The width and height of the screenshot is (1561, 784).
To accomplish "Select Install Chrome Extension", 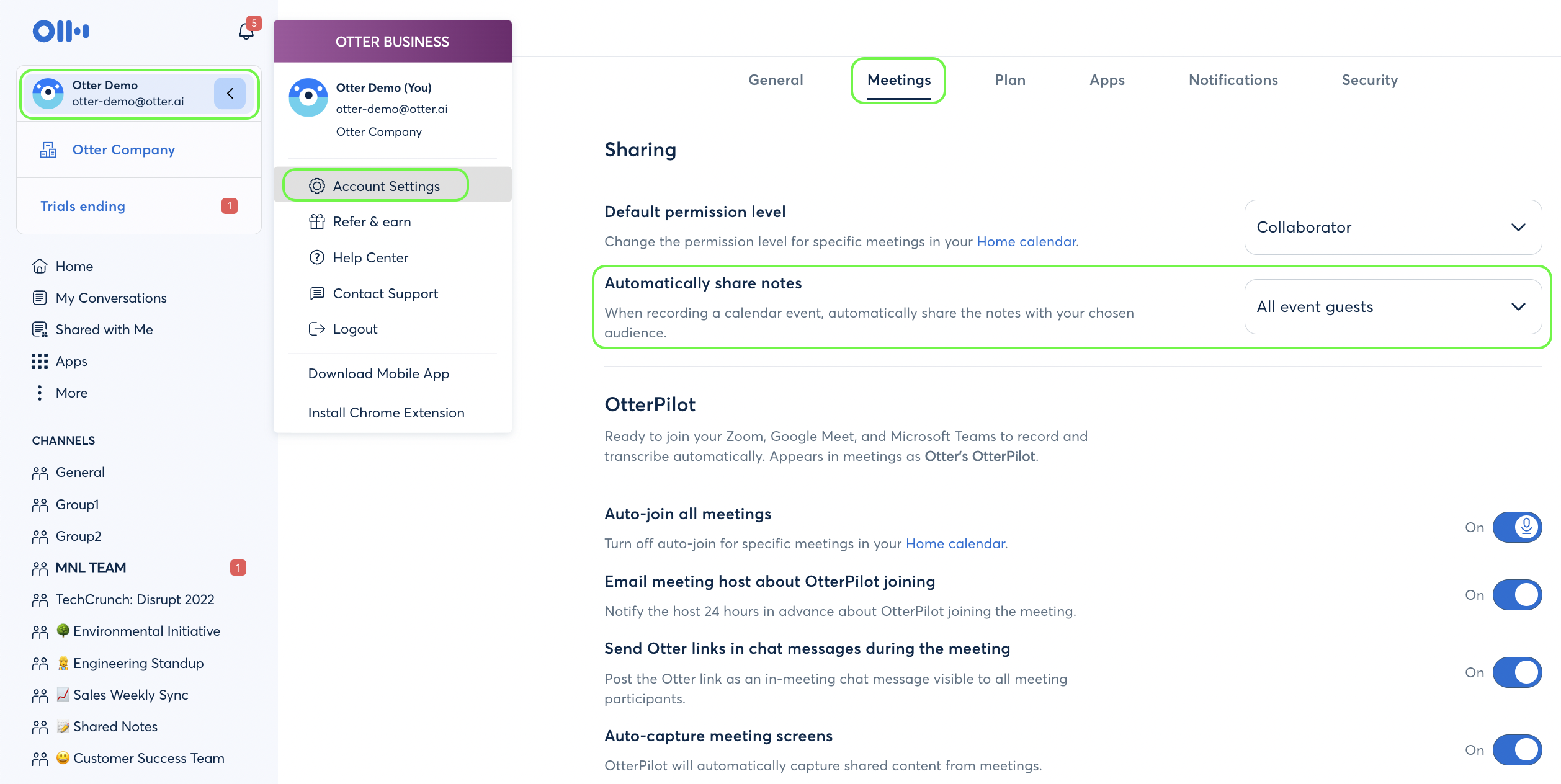I will (386, 412).
